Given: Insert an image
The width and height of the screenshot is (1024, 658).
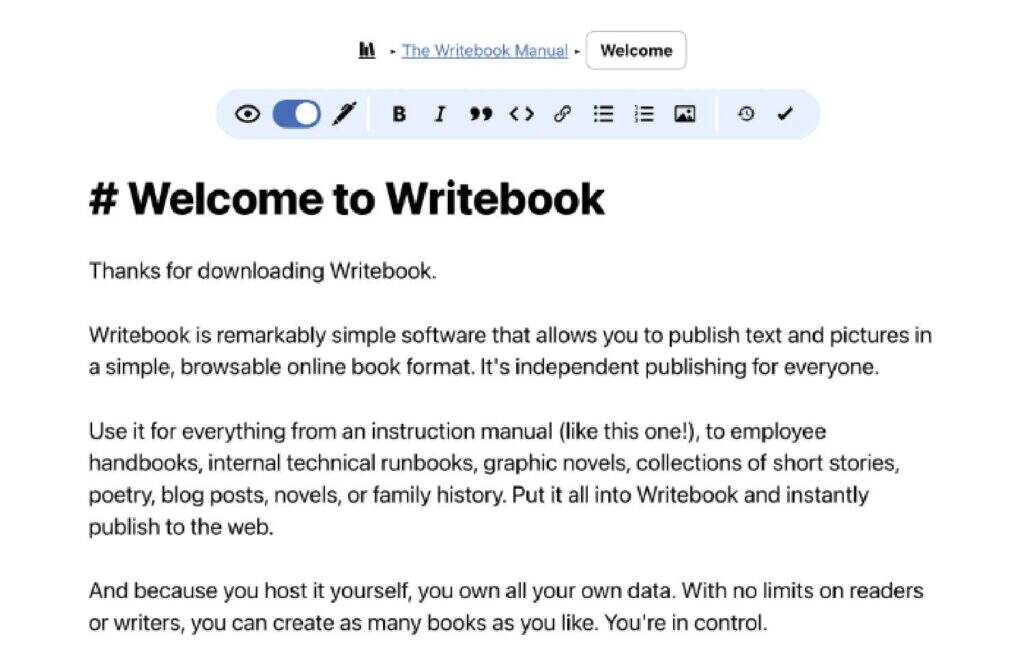Looking at the screenshot, I should click(x=684, y=114).
